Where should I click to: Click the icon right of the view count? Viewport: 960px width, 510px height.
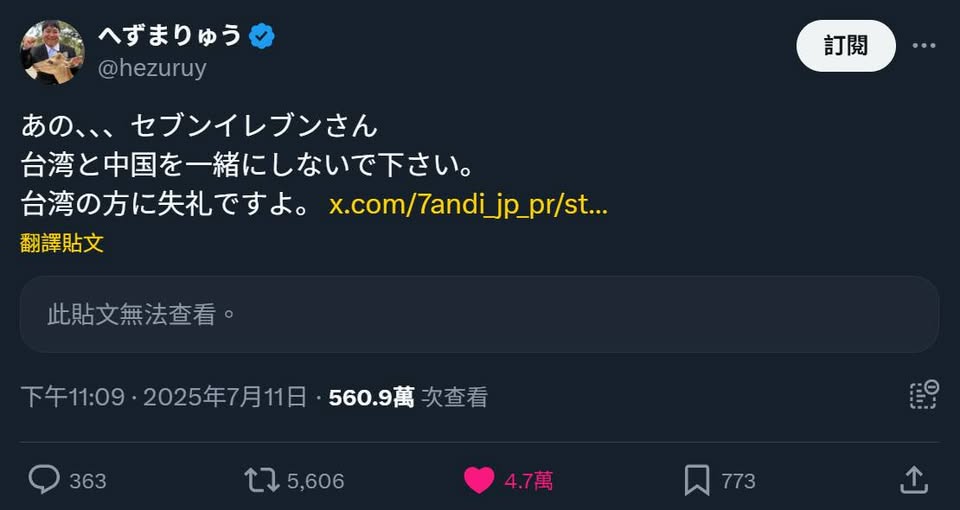(923, 394)
